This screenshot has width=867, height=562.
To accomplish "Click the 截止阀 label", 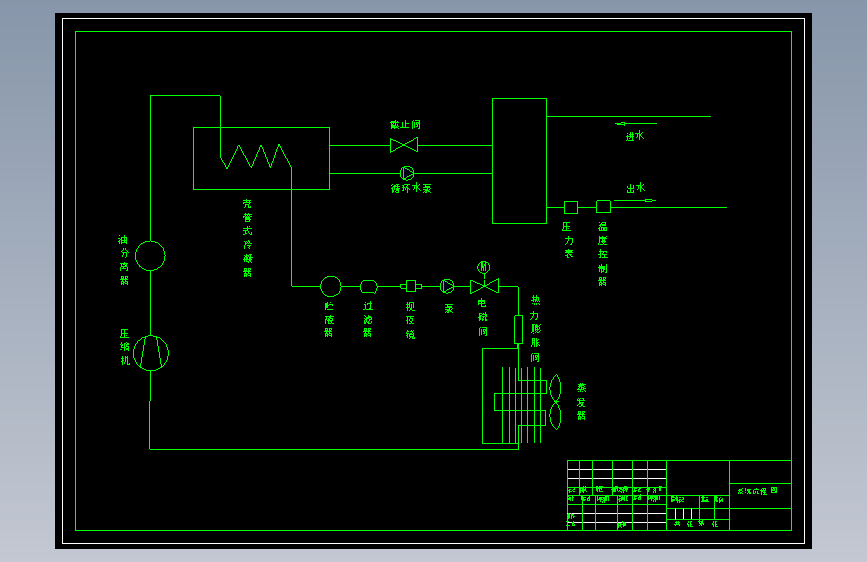I will click(x=405, y=124).
